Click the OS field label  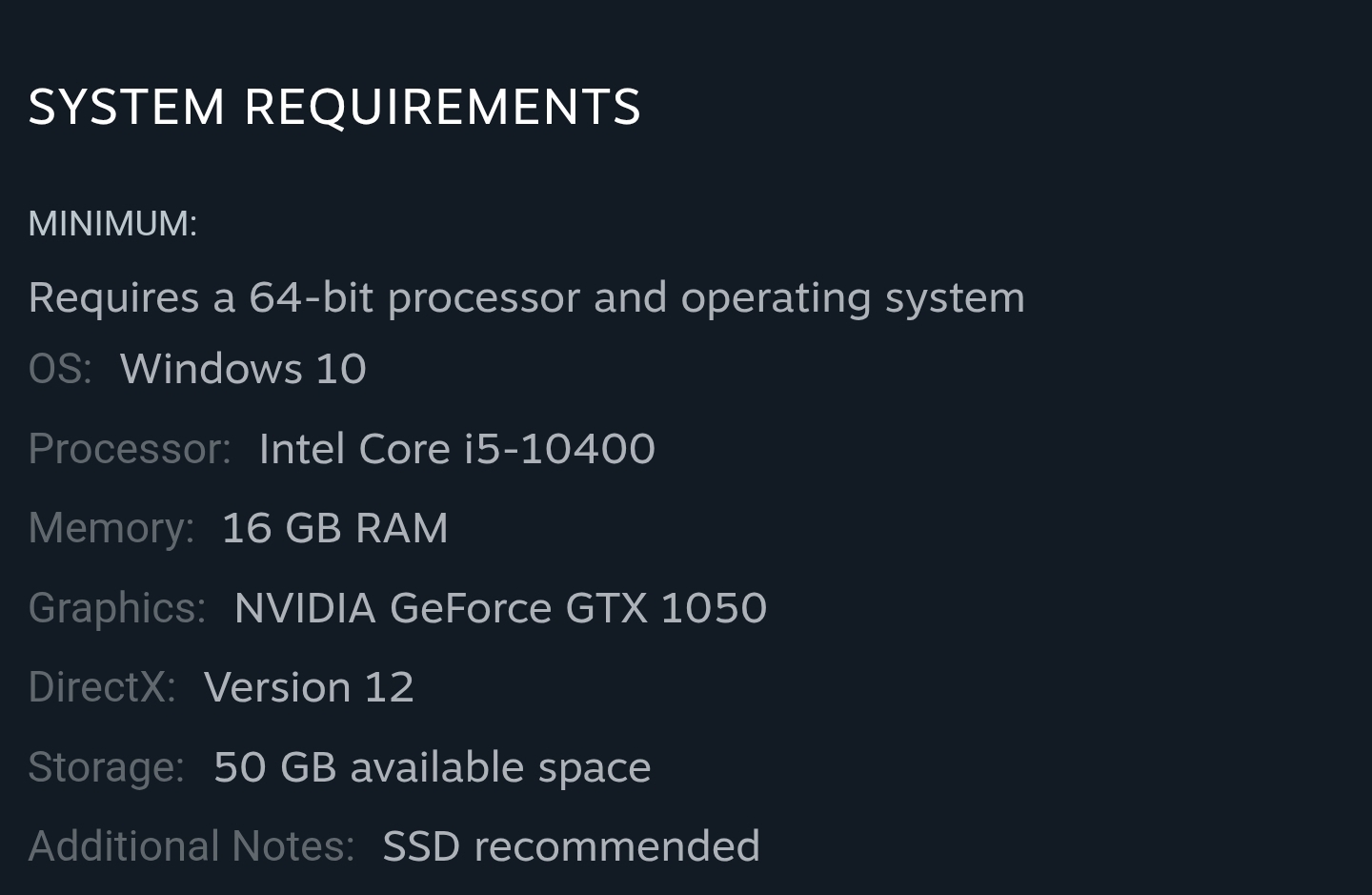60,369
